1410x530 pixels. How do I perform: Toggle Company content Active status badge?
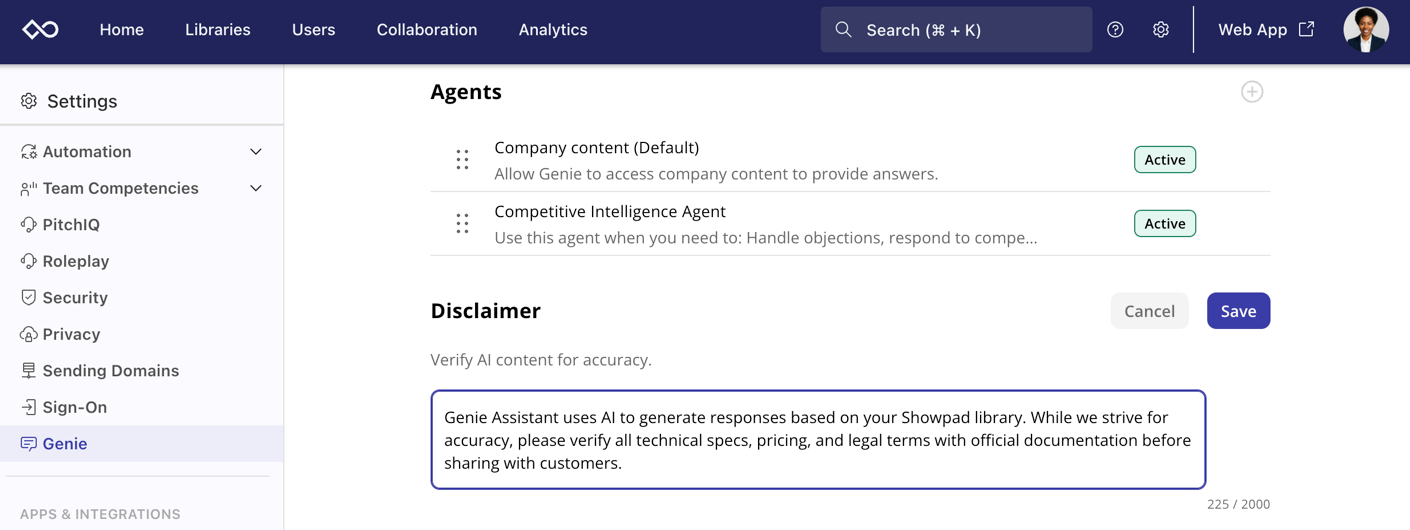pyautogui.click(x=1164, y=160)
